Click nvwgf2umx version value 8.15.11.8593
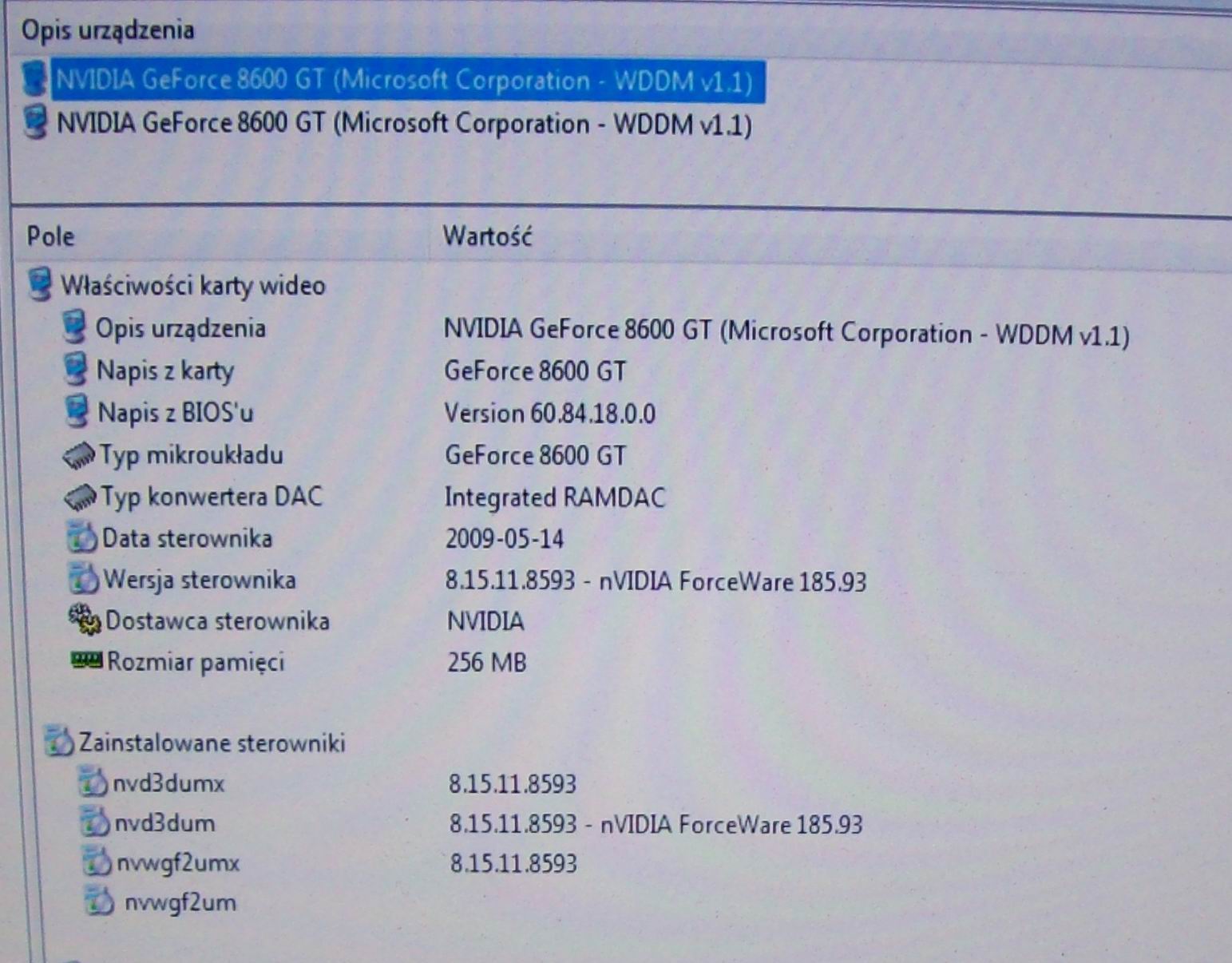 (x=513, y=863)
